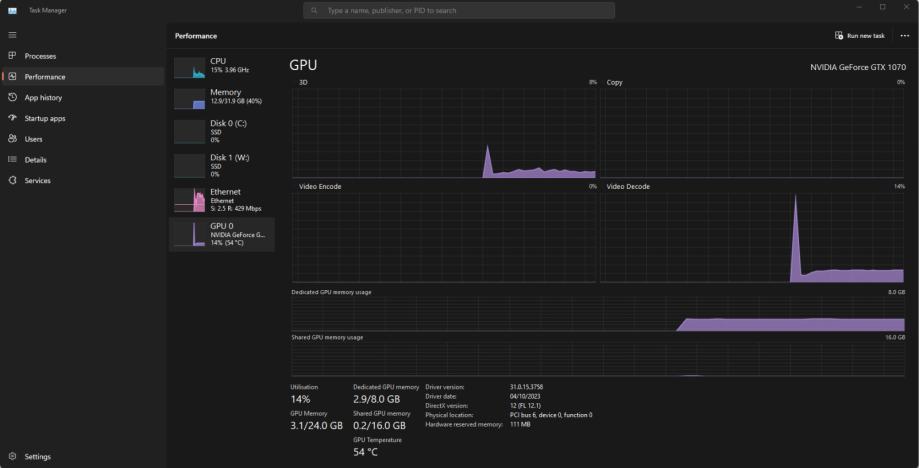This screenshot has width=919, height=468.
Task: Open the Video Decode graph dropdown
Action: point(628,186)
